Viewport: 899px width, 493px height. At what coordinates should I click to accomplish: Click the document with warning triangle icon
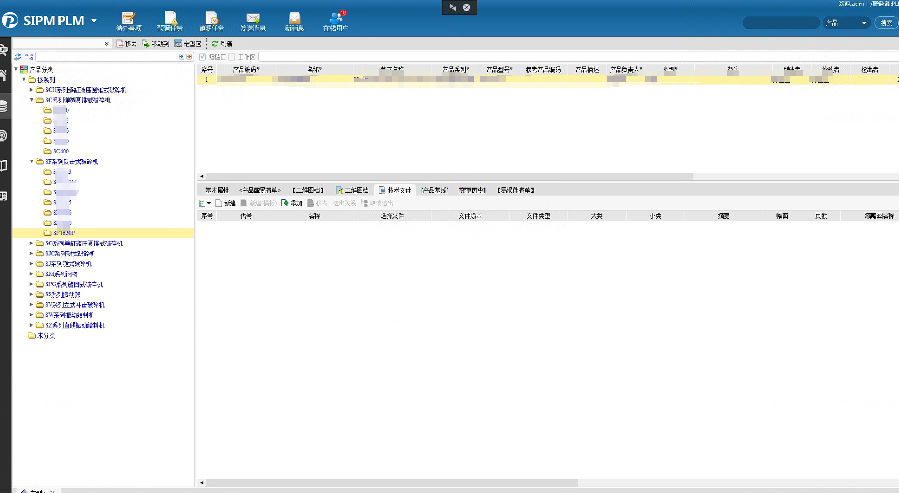171,18
